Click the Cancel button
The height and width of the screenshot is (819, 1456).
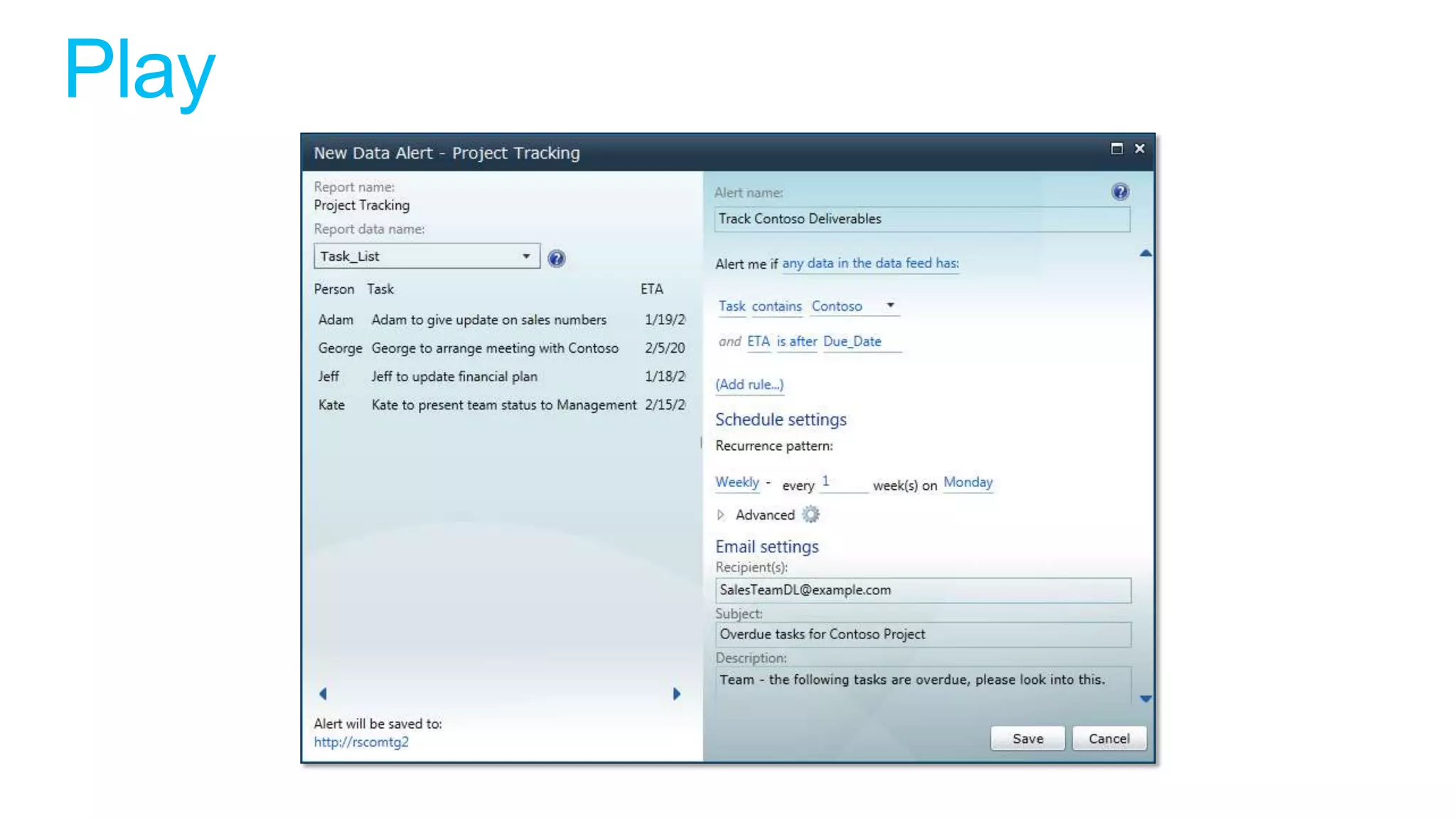click(1108, 739)
